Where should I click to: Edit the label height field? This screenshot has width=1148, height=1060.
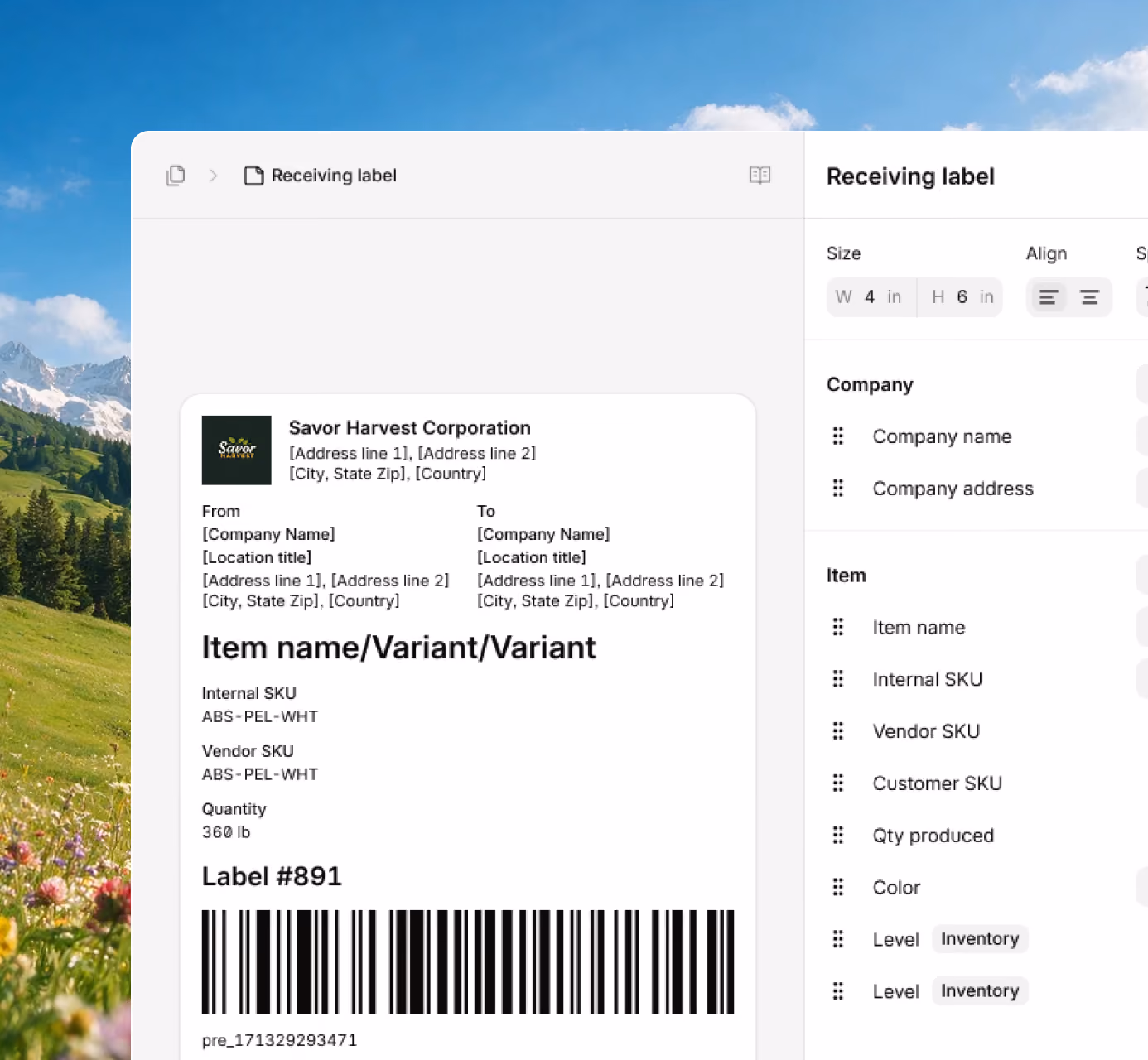click(961, 297)
